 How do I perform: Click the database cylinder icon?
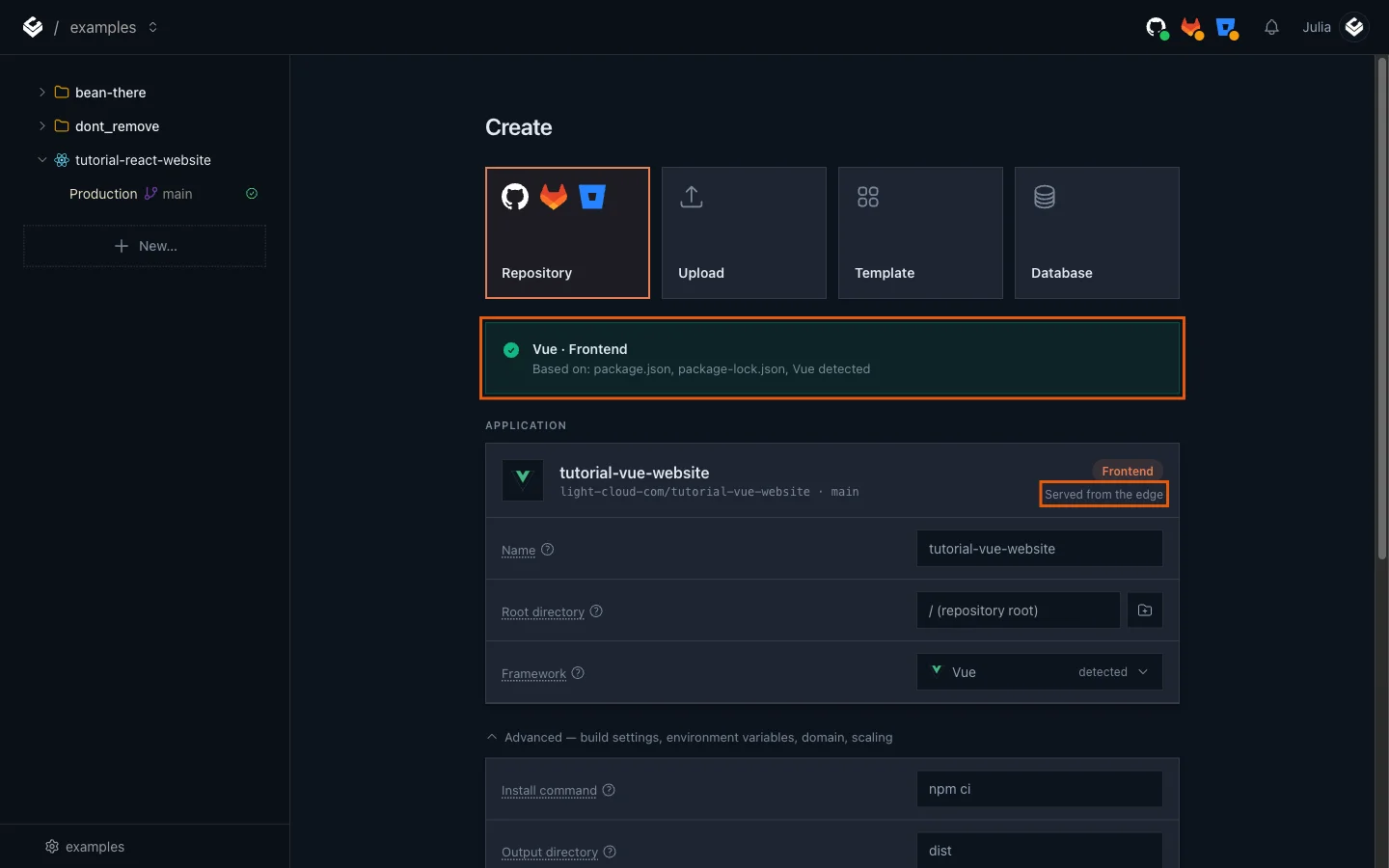click(1045, 197)
